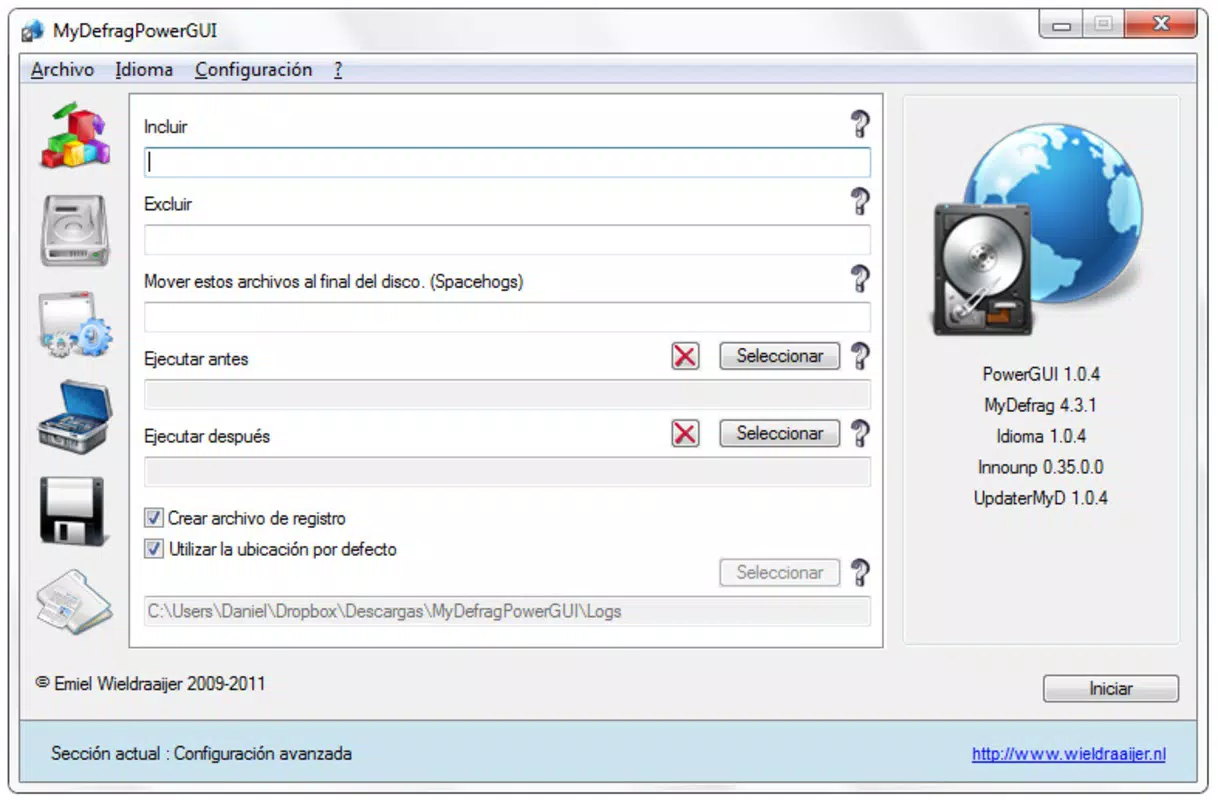Click the MyDefrag 4.3.1 version text
The width and height of the screenshot is (1218, 800).
1041,405
